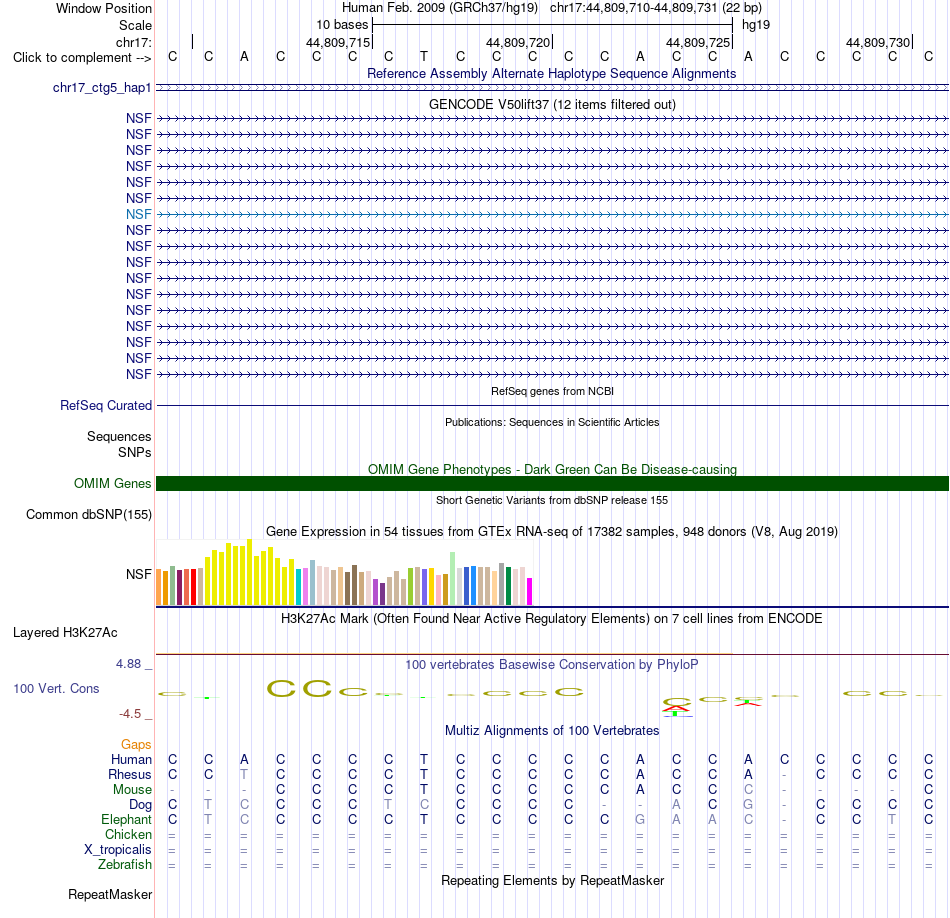950x918 pixels.
Task: Click the -4.5 lower conservation scale value
Action: tap(130, 714)
